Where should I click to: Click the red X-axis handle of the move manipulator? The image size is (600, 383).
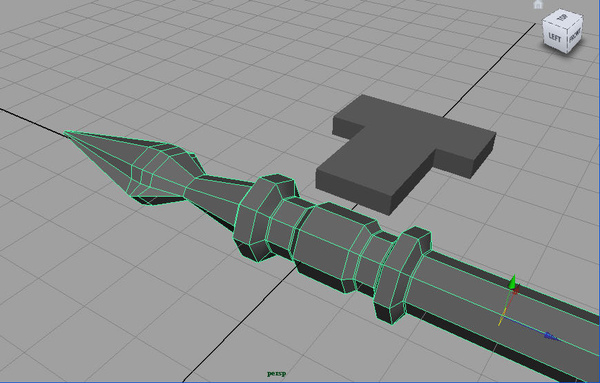point(515,291)
